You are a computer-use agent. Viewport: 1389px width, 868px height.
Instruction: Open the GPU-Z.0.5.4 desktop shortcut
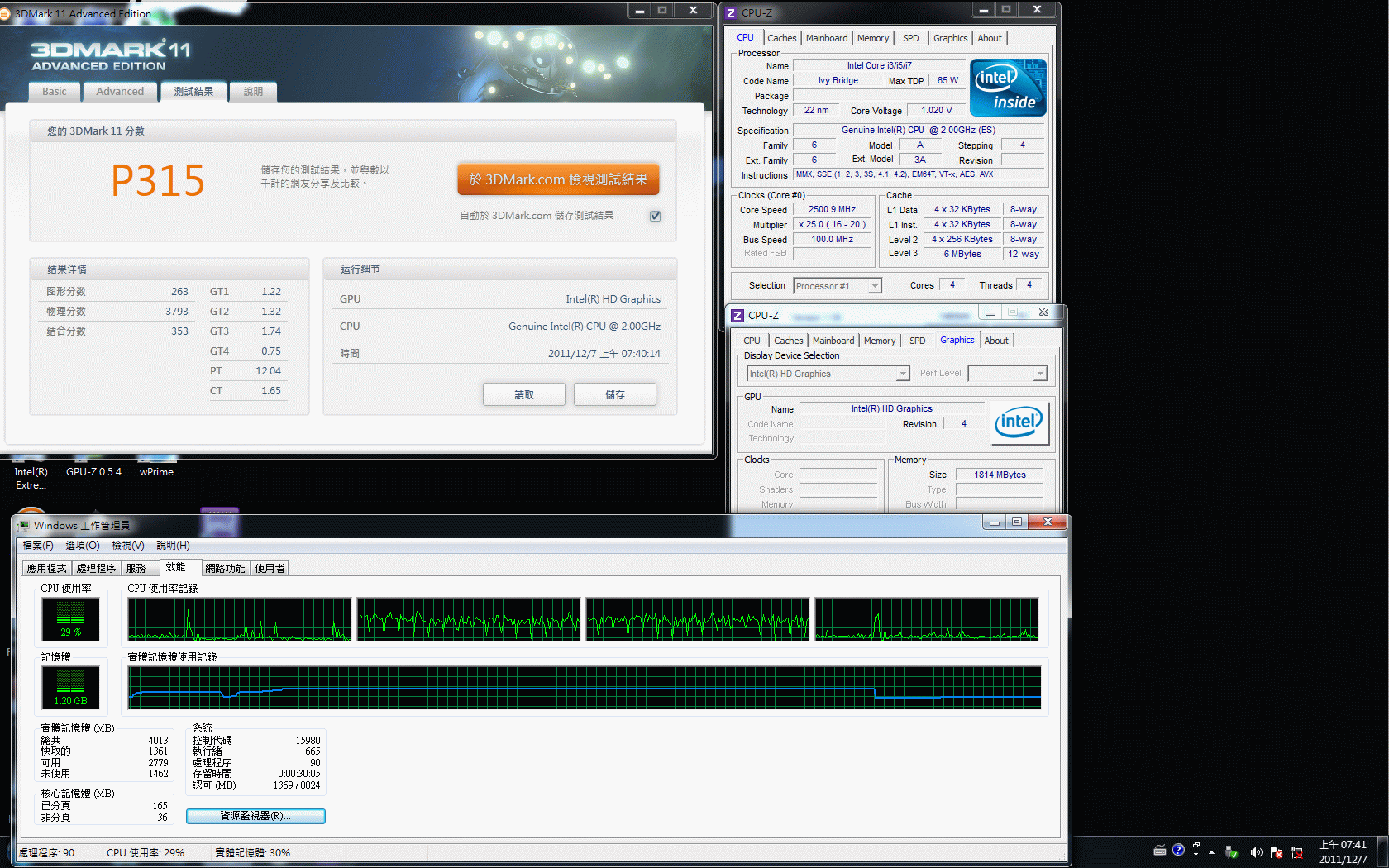click(x=93, y=471)
